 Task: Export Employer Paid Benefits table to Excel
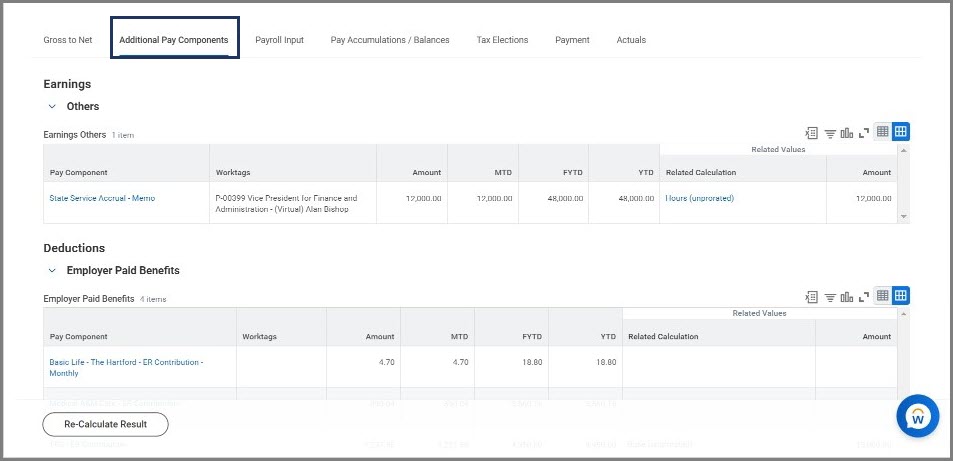(x=812, y=296)
